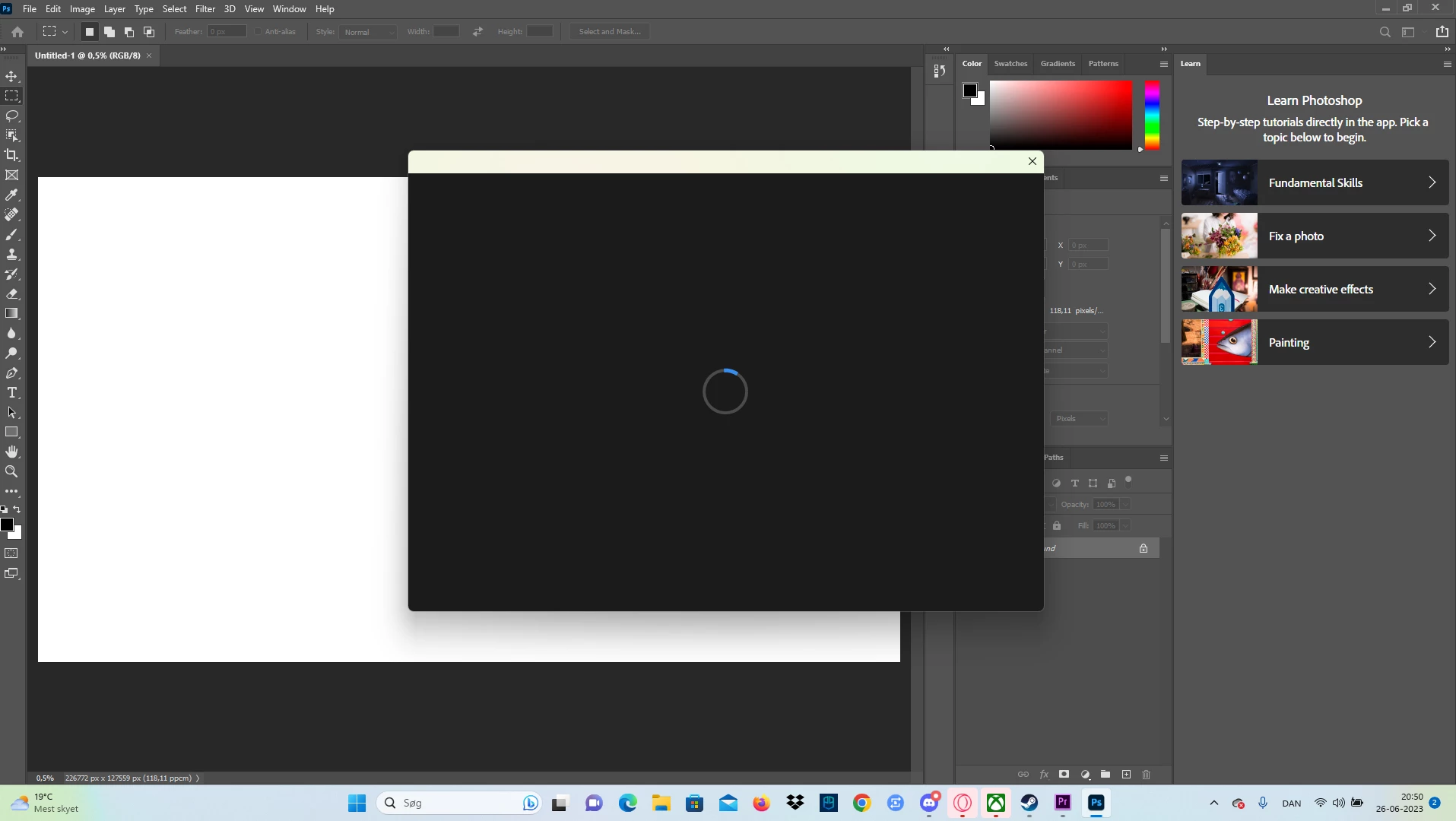Click the Select and Mask button
1456x821 pixels.
[610, 32]
